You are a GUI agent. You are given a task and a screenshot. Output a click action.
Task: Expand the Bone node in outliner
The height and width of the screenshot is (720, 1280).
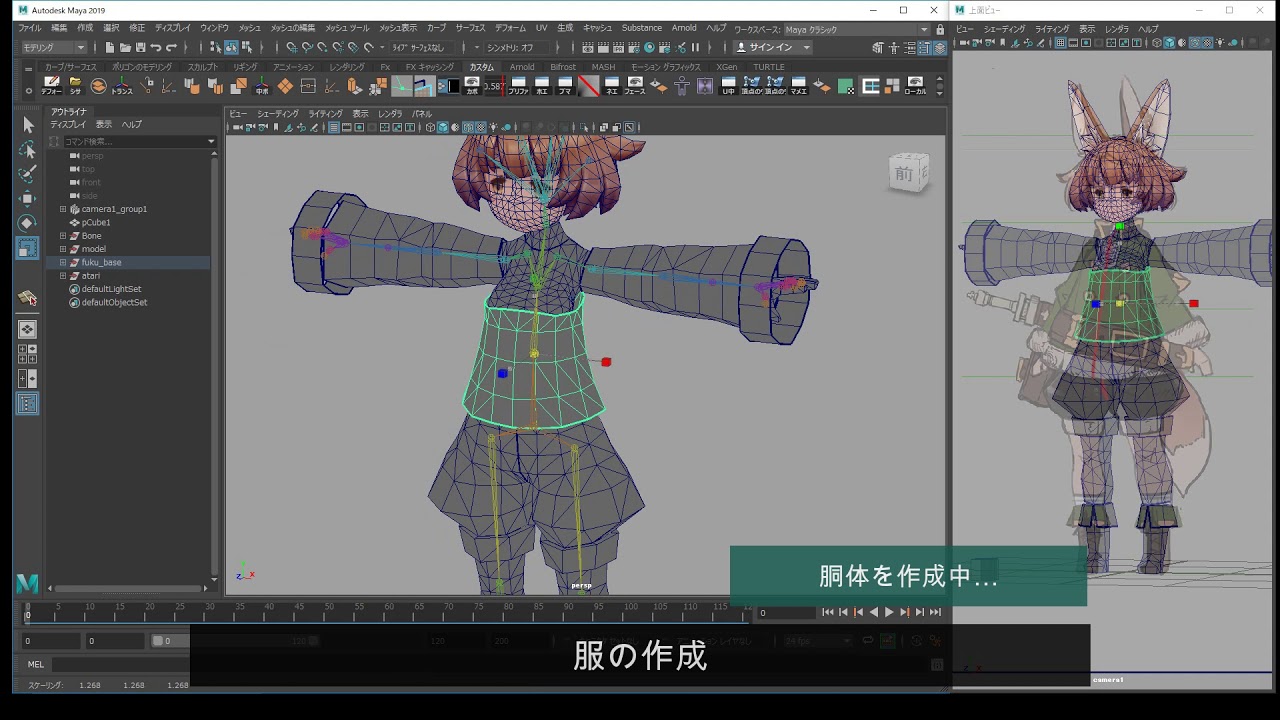[63, 236]
